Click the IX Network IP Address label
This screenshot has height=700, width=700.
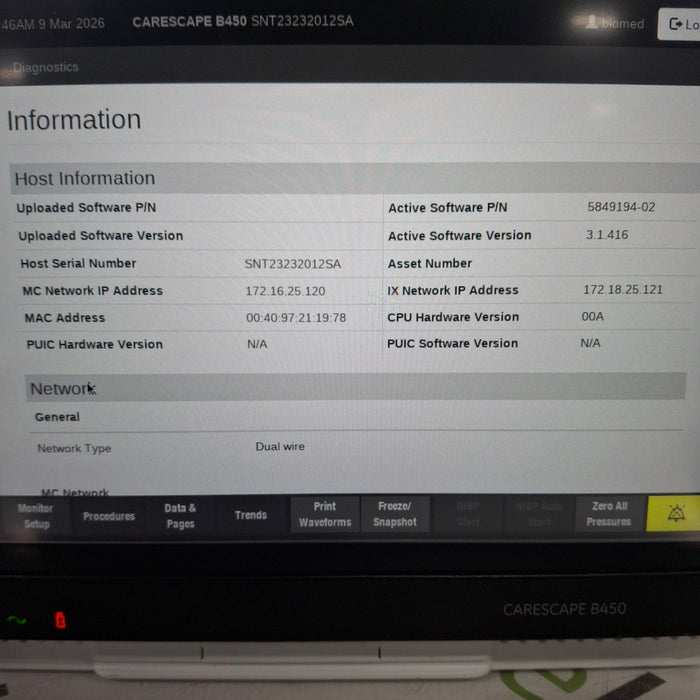click(x=453, y=290)
